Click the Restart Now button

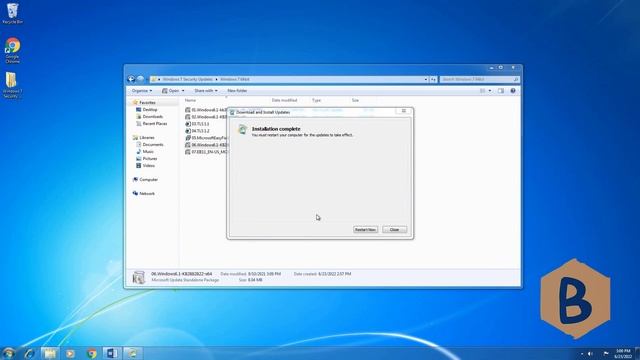(x=365, y=230)
